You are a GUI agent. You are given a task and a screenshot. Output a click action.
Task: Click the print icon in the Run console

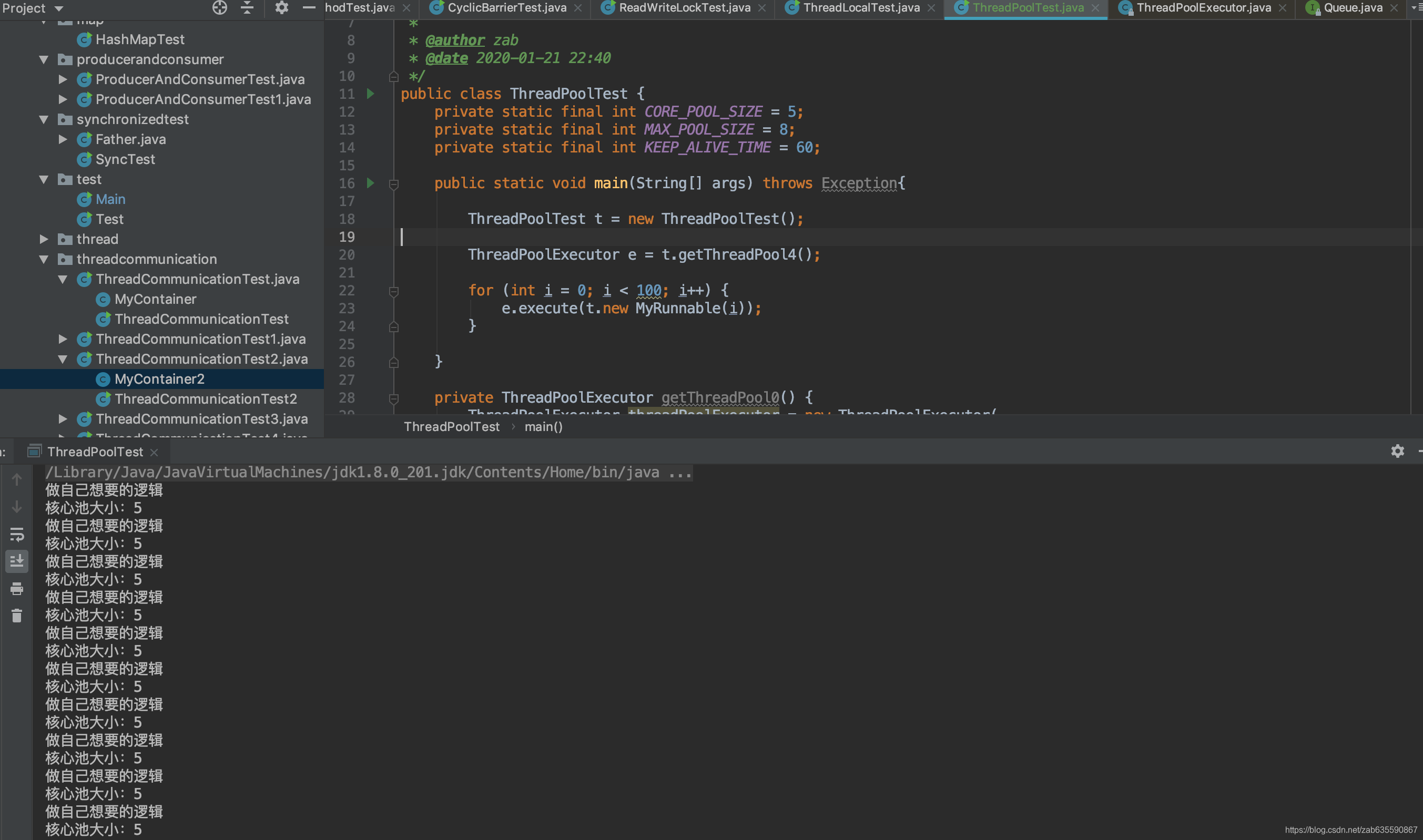[x=17, y=589]
